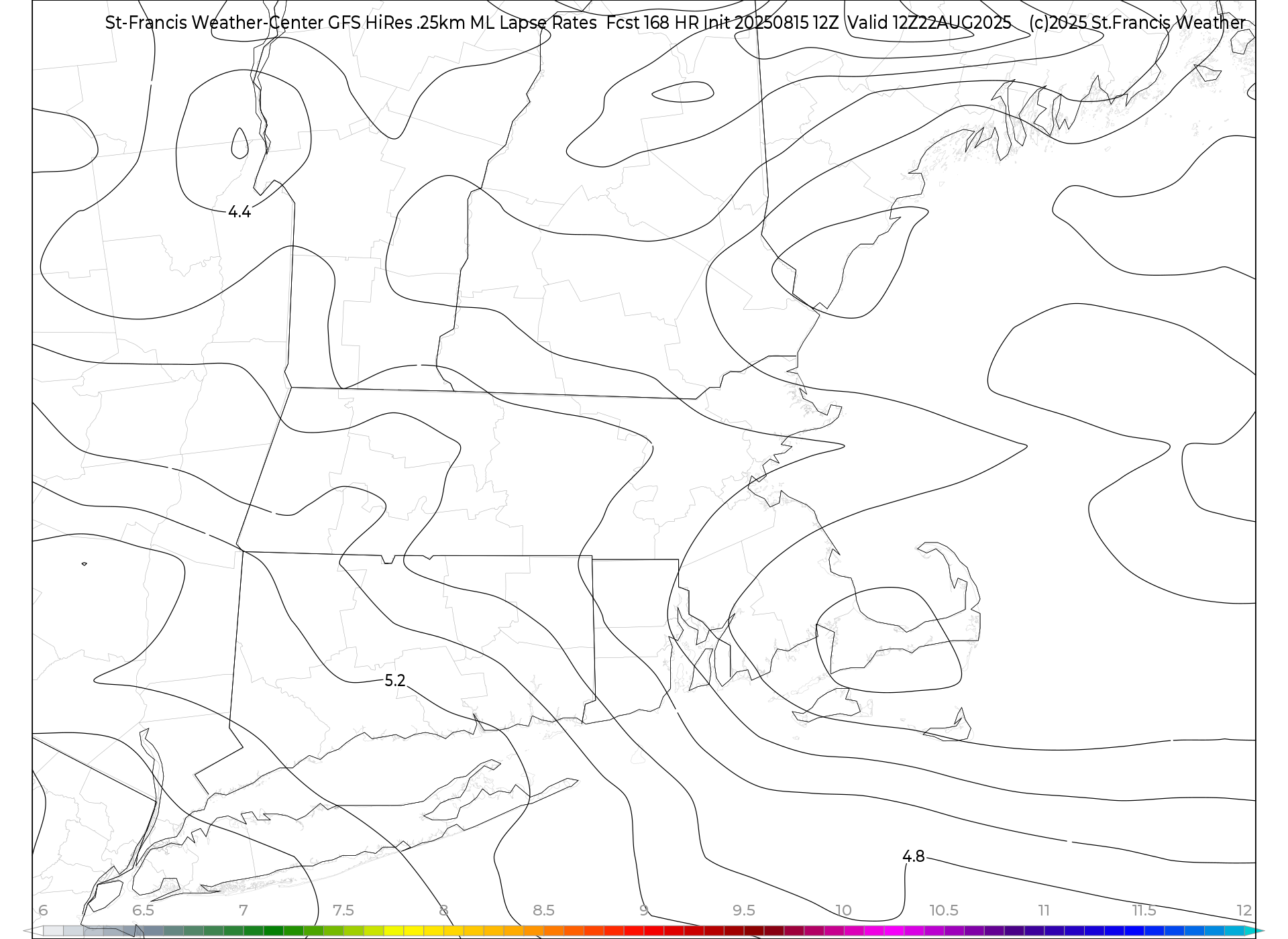Viewport: 1288px width, 939px height.
Task: Click the colorbar tick label 7
Action: click(243, 911)
